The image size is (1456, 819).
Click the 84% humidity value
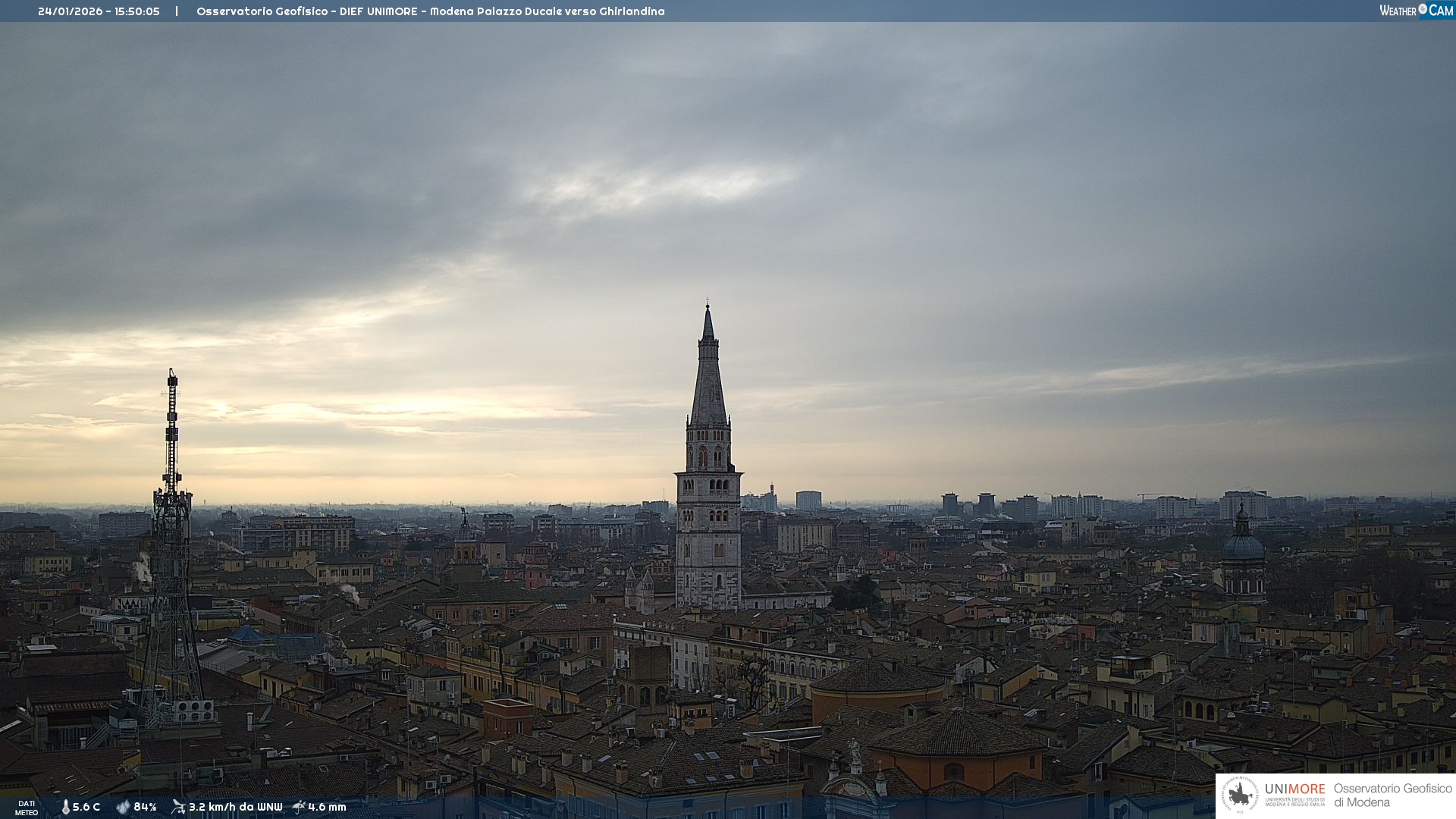[x=145, y=807]
